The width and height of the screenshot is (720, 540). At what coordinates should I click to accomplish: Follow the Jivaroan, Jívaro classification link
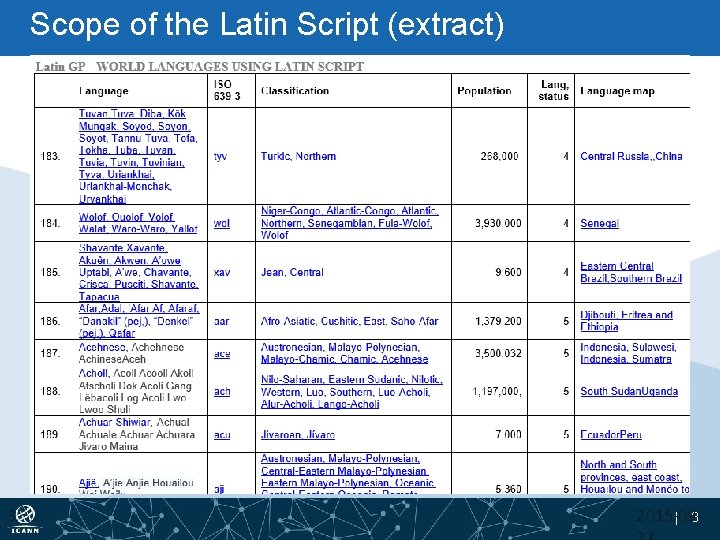(x=298, y=434)
